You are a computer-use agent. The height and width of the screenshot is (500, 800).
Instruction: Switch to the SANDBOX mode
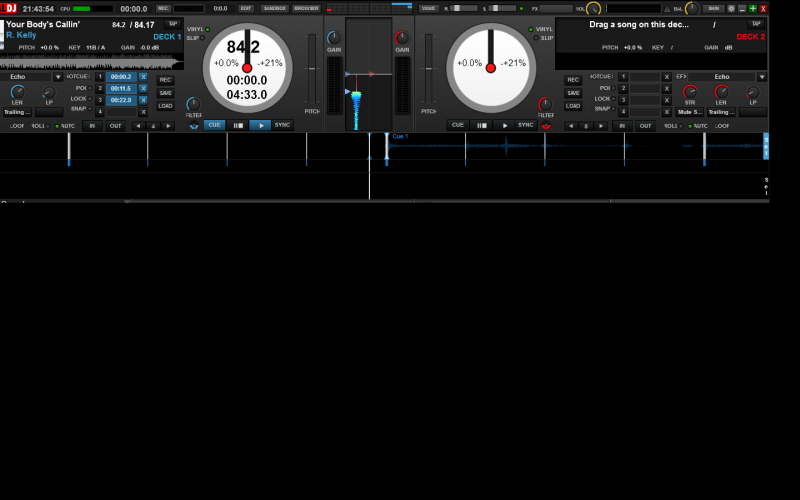275,8
